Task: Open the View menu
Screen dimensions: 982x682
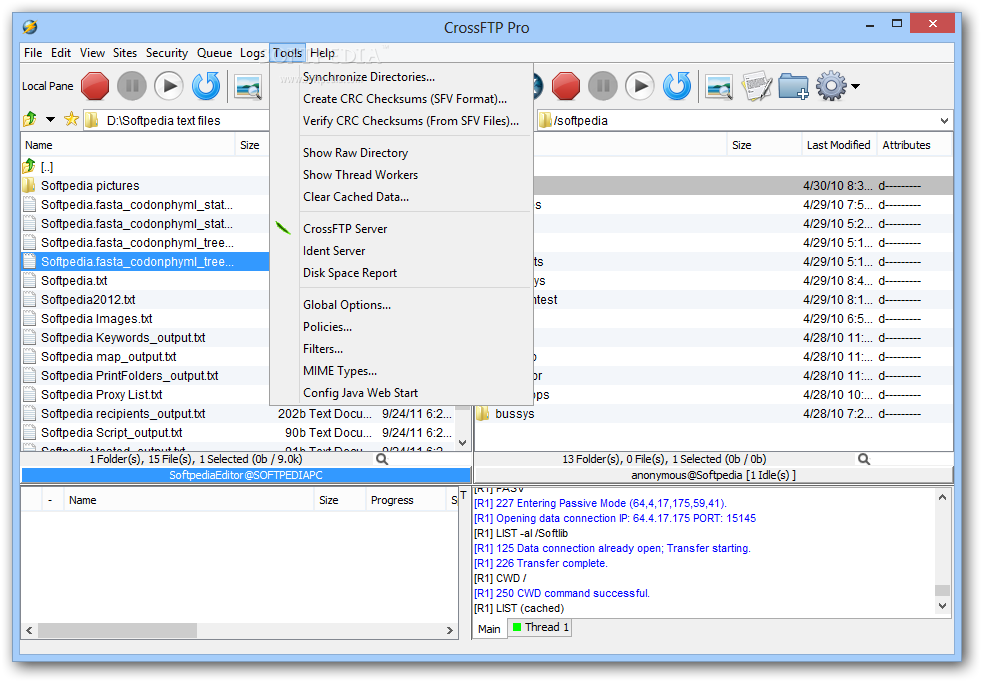Action: pos(92,53)
